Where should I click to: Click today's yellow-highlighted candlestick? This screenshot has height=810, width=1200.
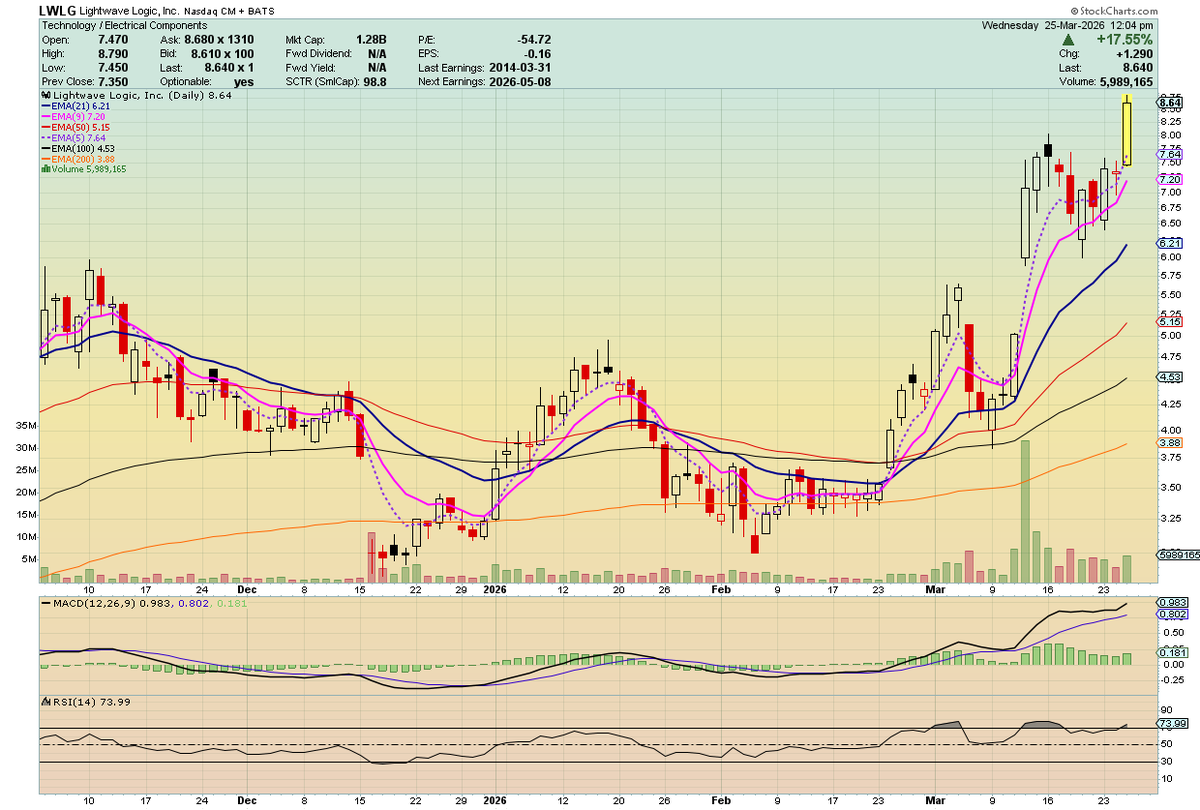click(x=1126, y=130)
